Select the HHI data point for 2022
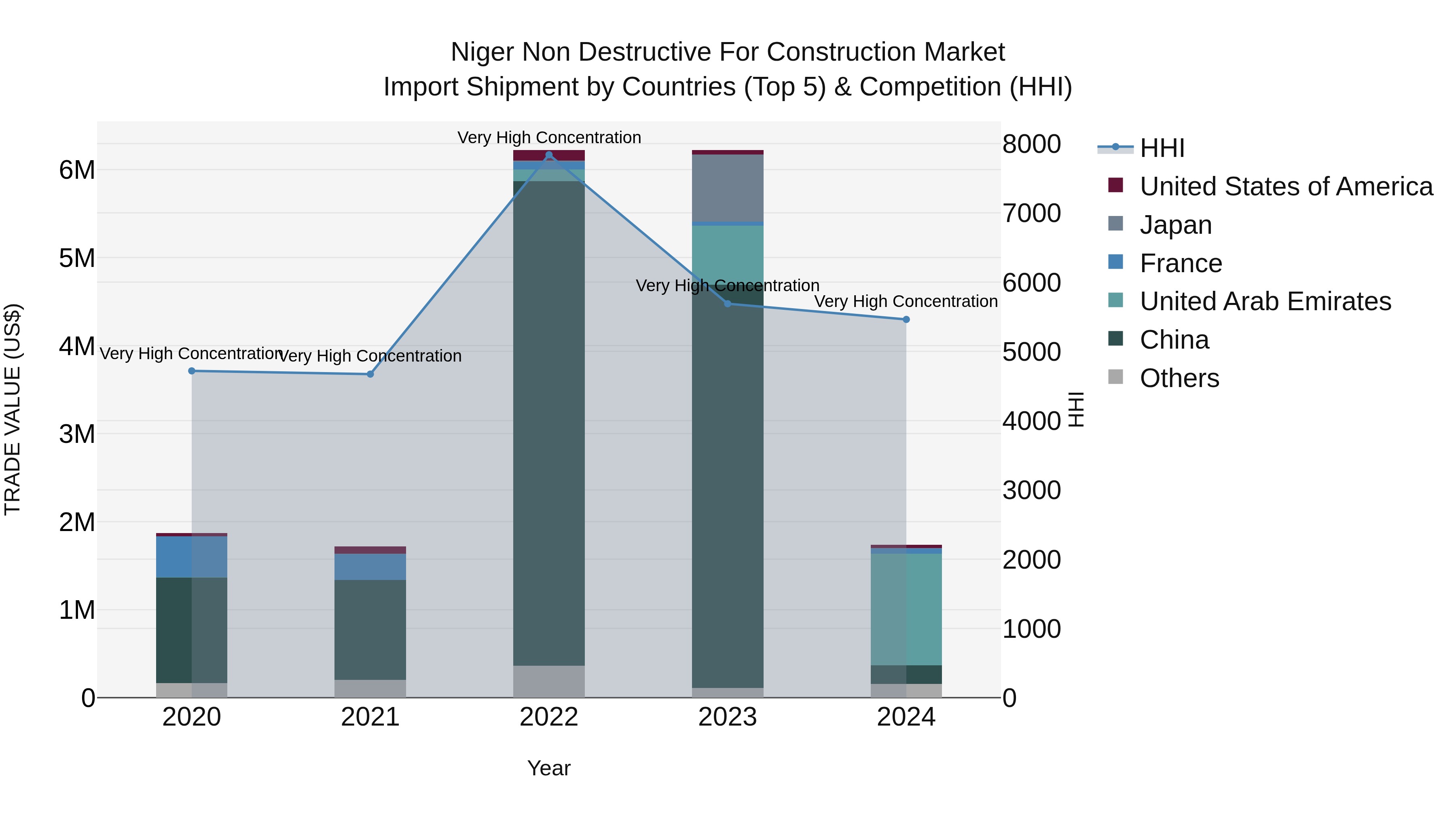Screen dimensions: 1456x819 click(x=549, y=155)
